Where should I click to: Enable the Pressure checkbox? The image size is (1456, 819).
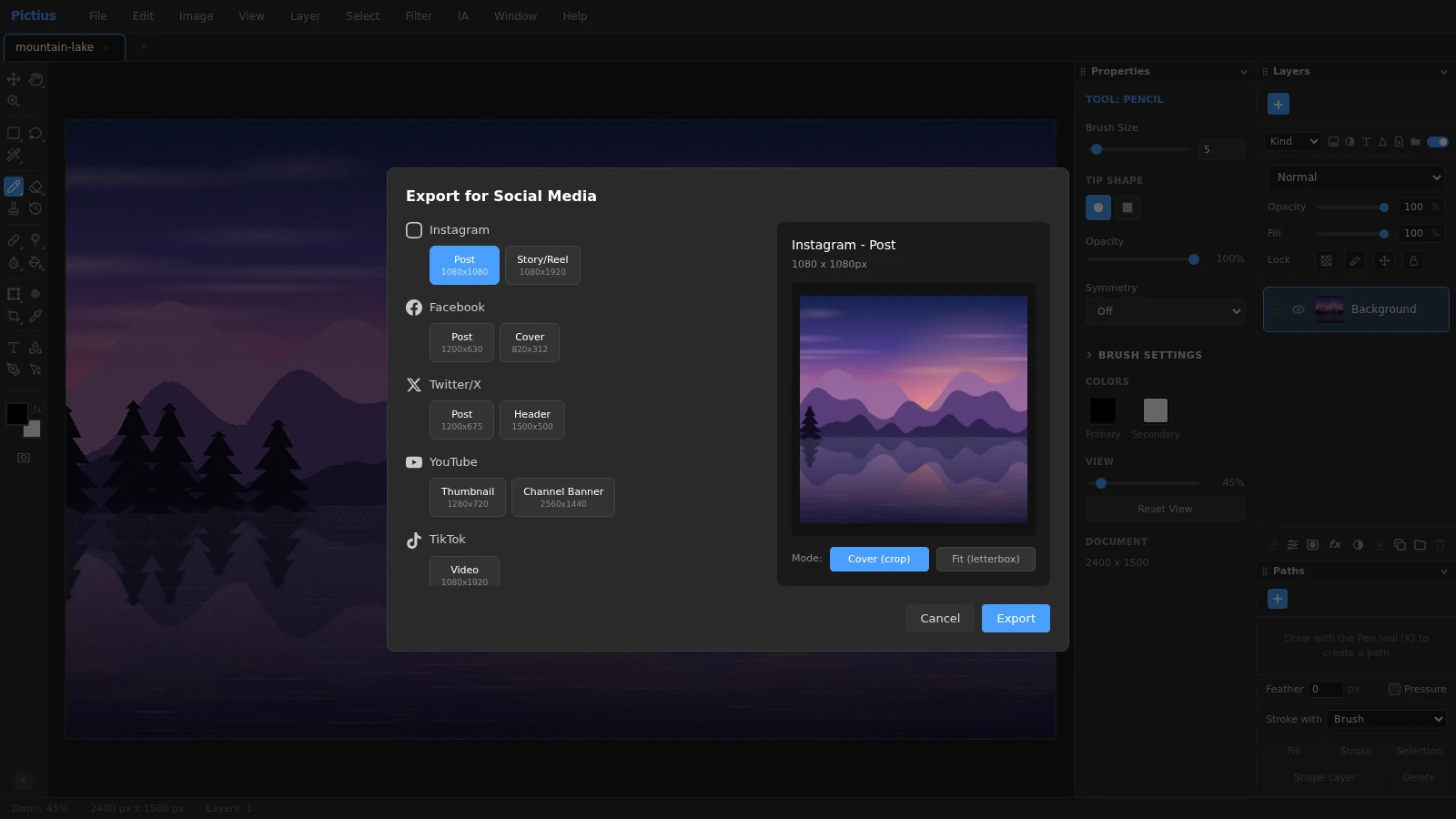[1394, 689]
